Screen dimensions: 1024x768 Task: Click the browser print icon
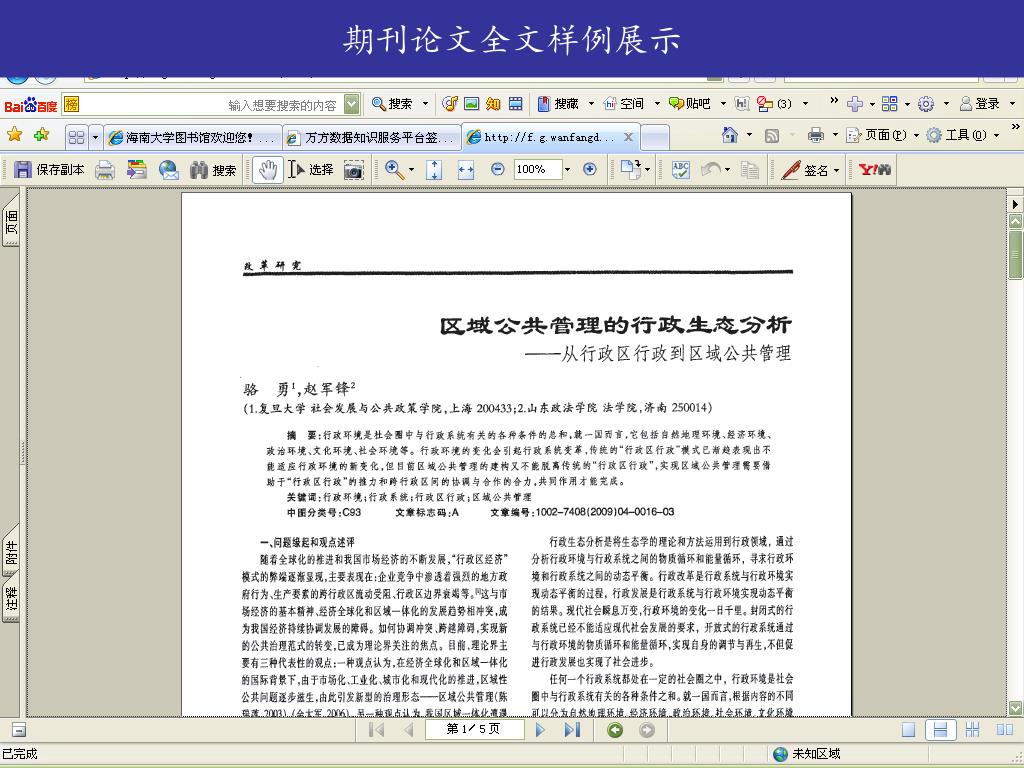(816, 135)
